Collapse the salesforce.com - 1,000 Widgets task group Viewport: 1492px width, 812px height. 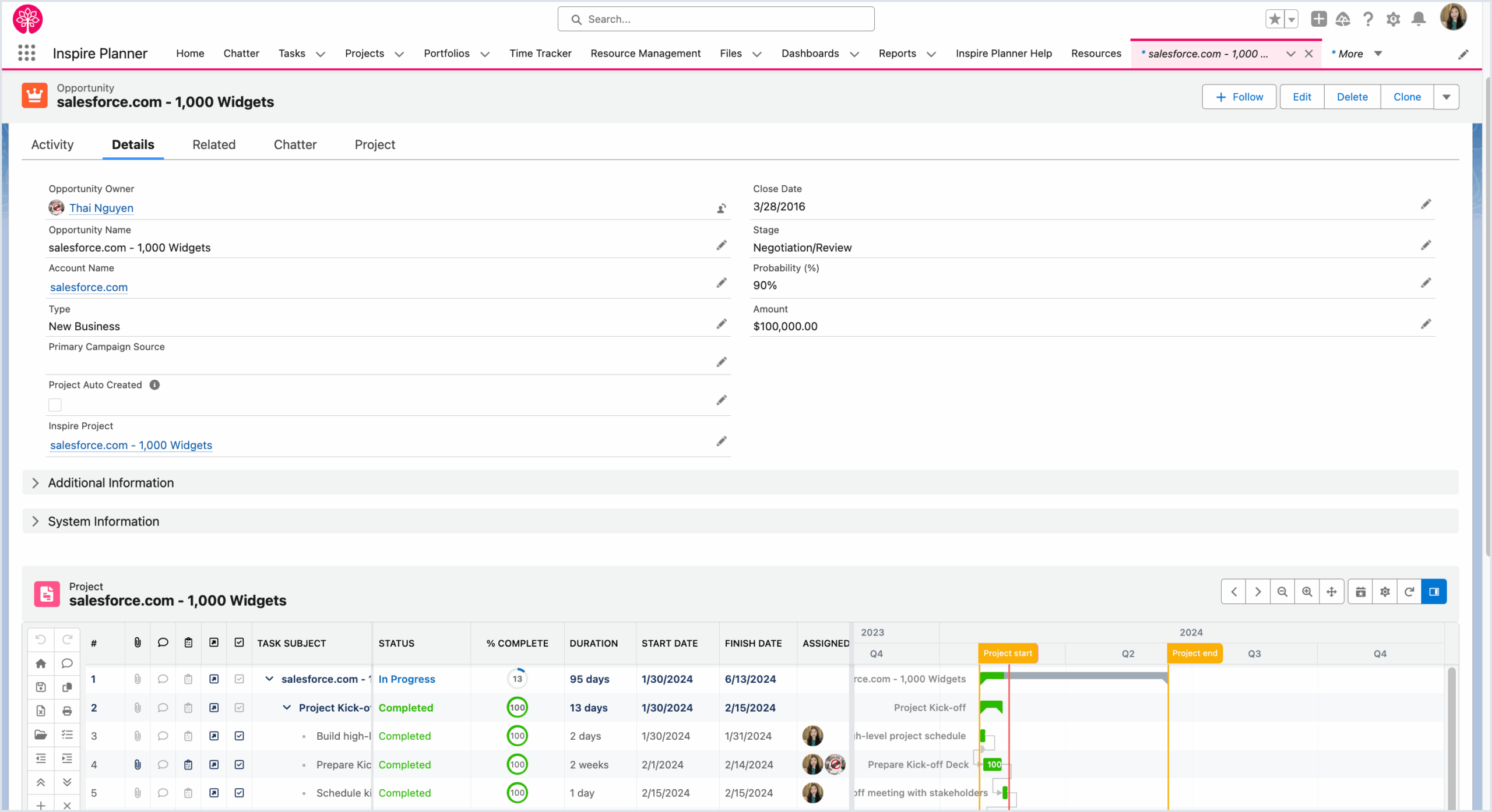click(269, 679)
